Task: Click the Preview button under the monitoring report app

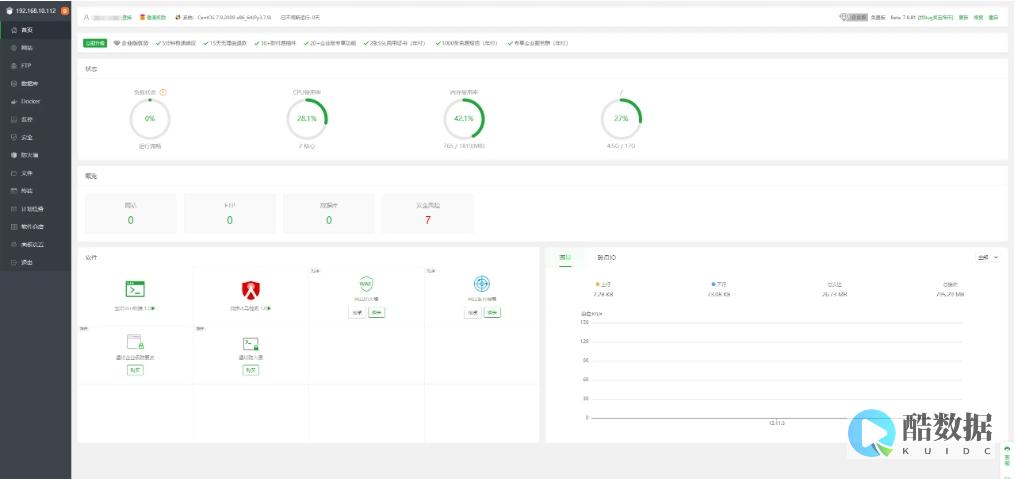Action: pos(473,312)
